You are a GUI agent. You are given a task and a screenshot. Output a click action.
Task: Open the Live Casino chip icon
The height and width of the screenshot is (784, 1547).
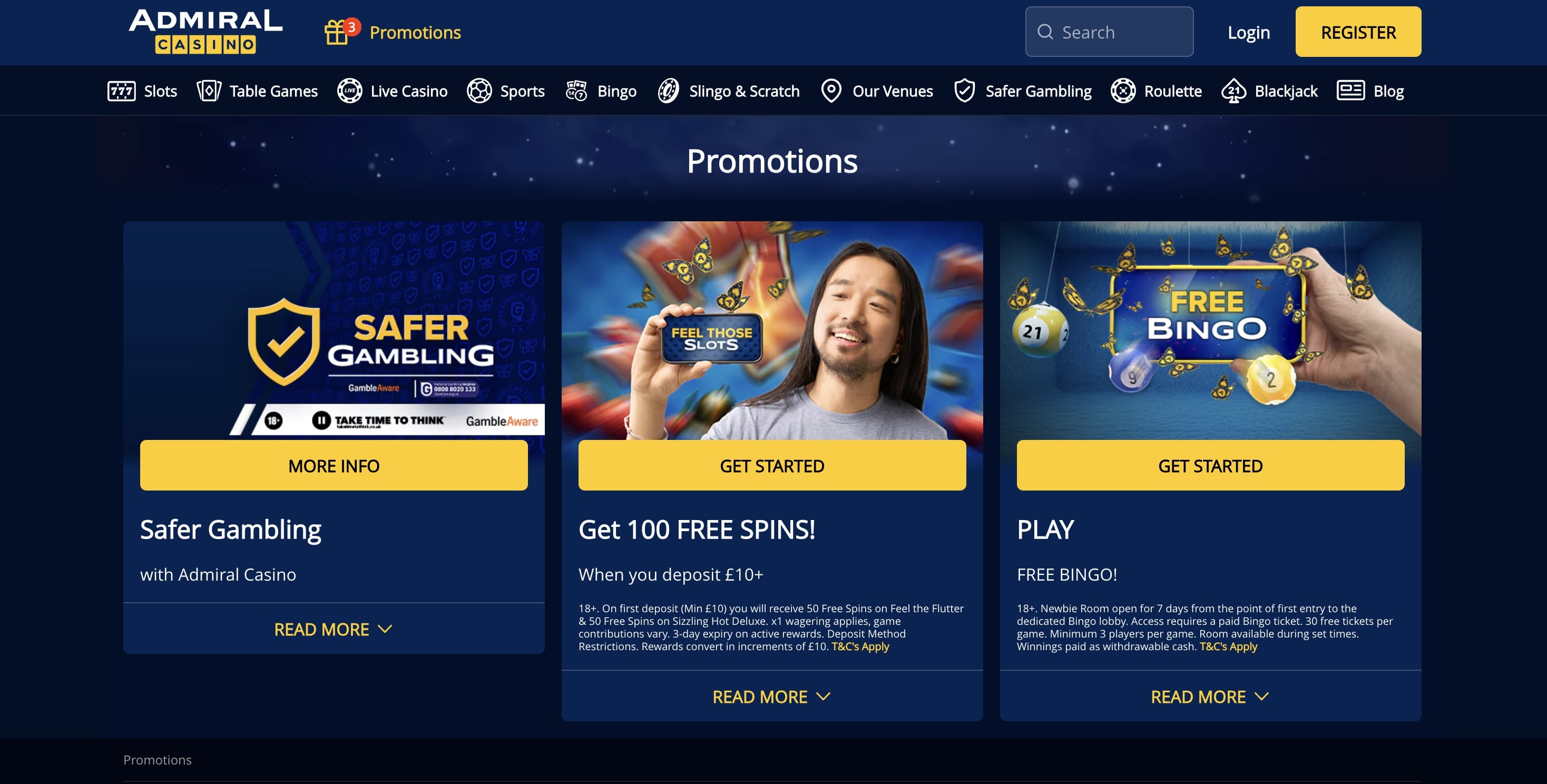pos(349,91)
